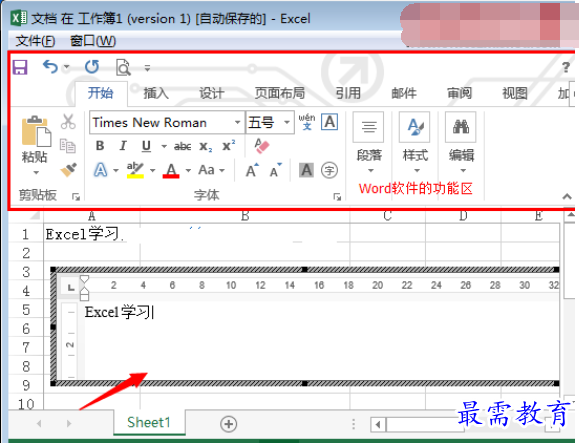Select the Format Painter brush icon
579x445 pixels.
[68, 170]
